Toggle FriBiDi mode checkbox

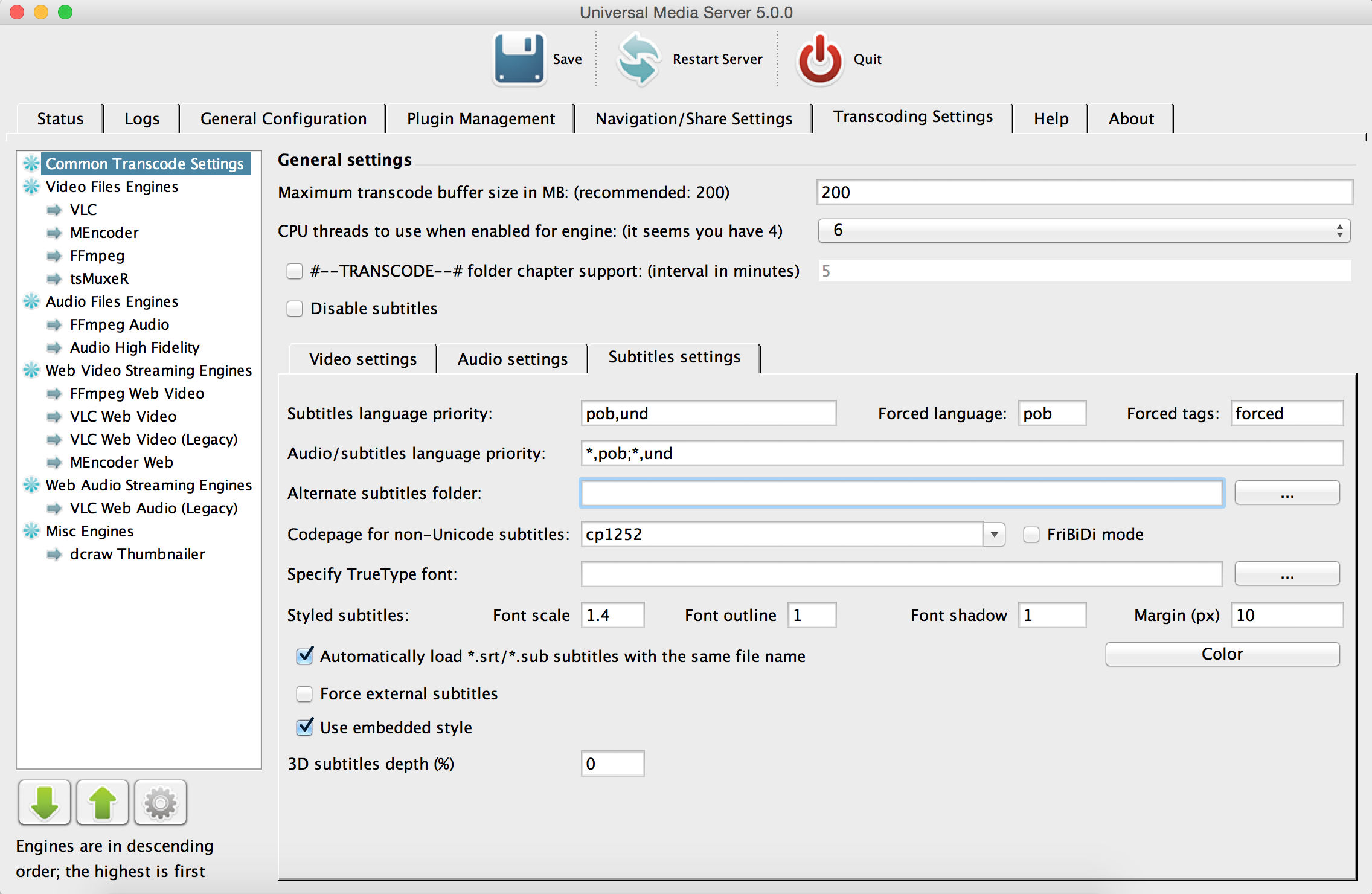(x=1031, y=535)
